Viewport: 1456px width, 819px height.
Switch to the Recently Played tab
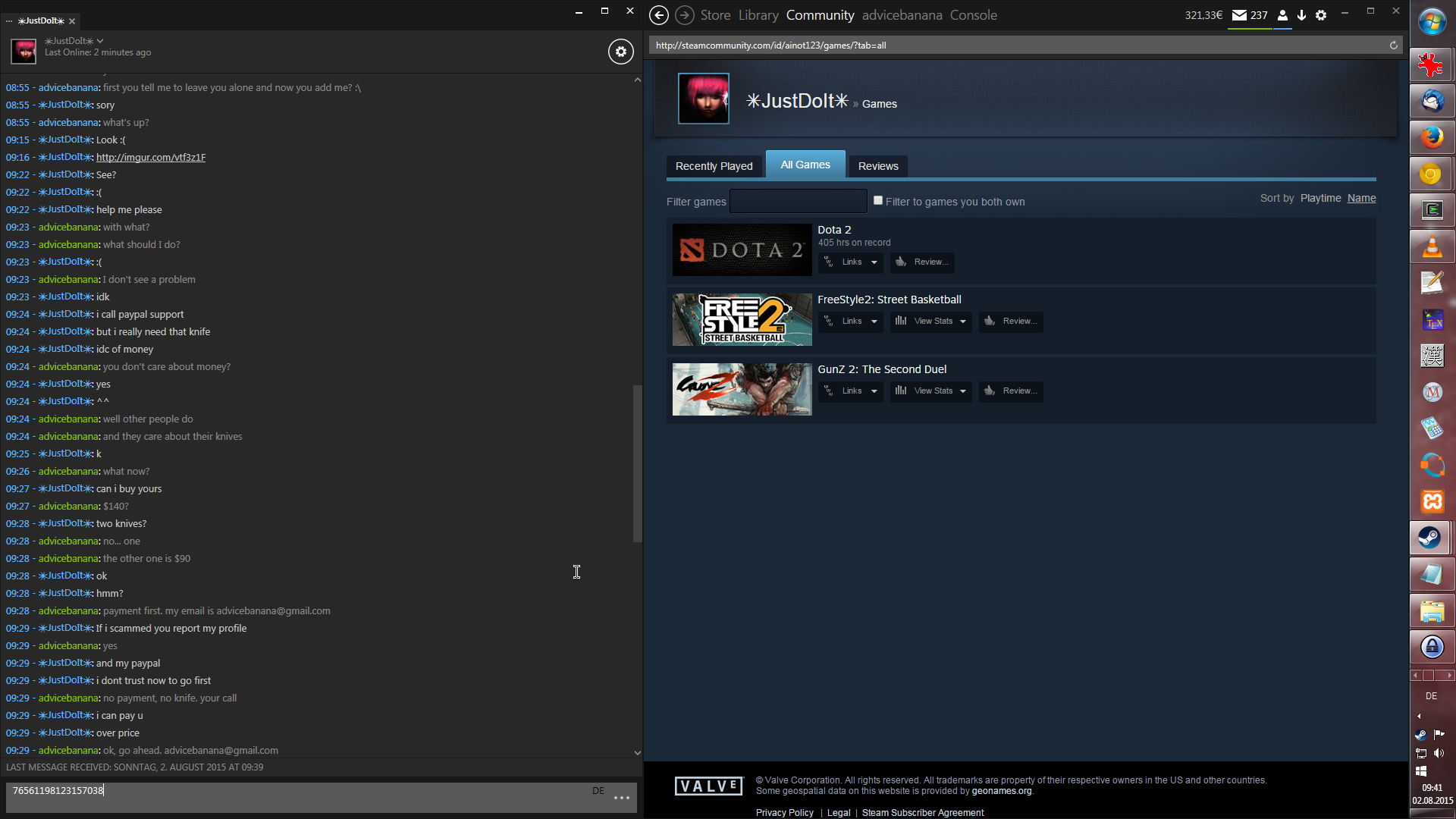(x=714, y=166)
